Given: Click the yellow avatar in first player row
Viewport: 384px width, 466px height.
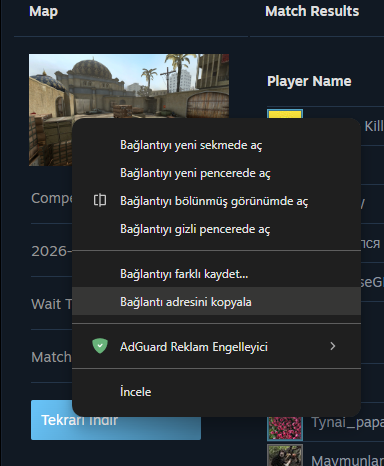Looking at the screenshot, I should (285, 114).
